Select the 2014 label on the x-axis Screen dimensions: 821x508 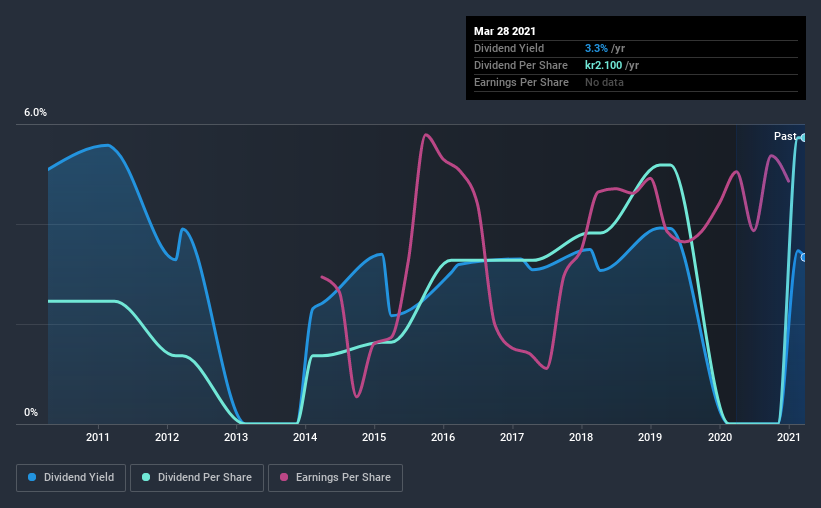point(305,437)
